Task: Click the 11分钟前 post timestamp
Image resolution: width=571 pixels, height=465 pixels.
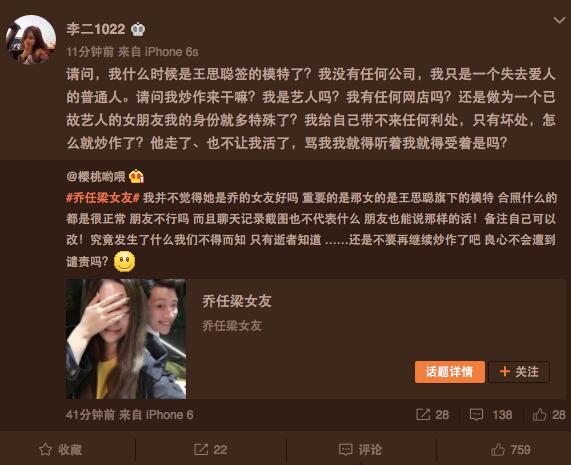Action: click(x=90, y=52)
